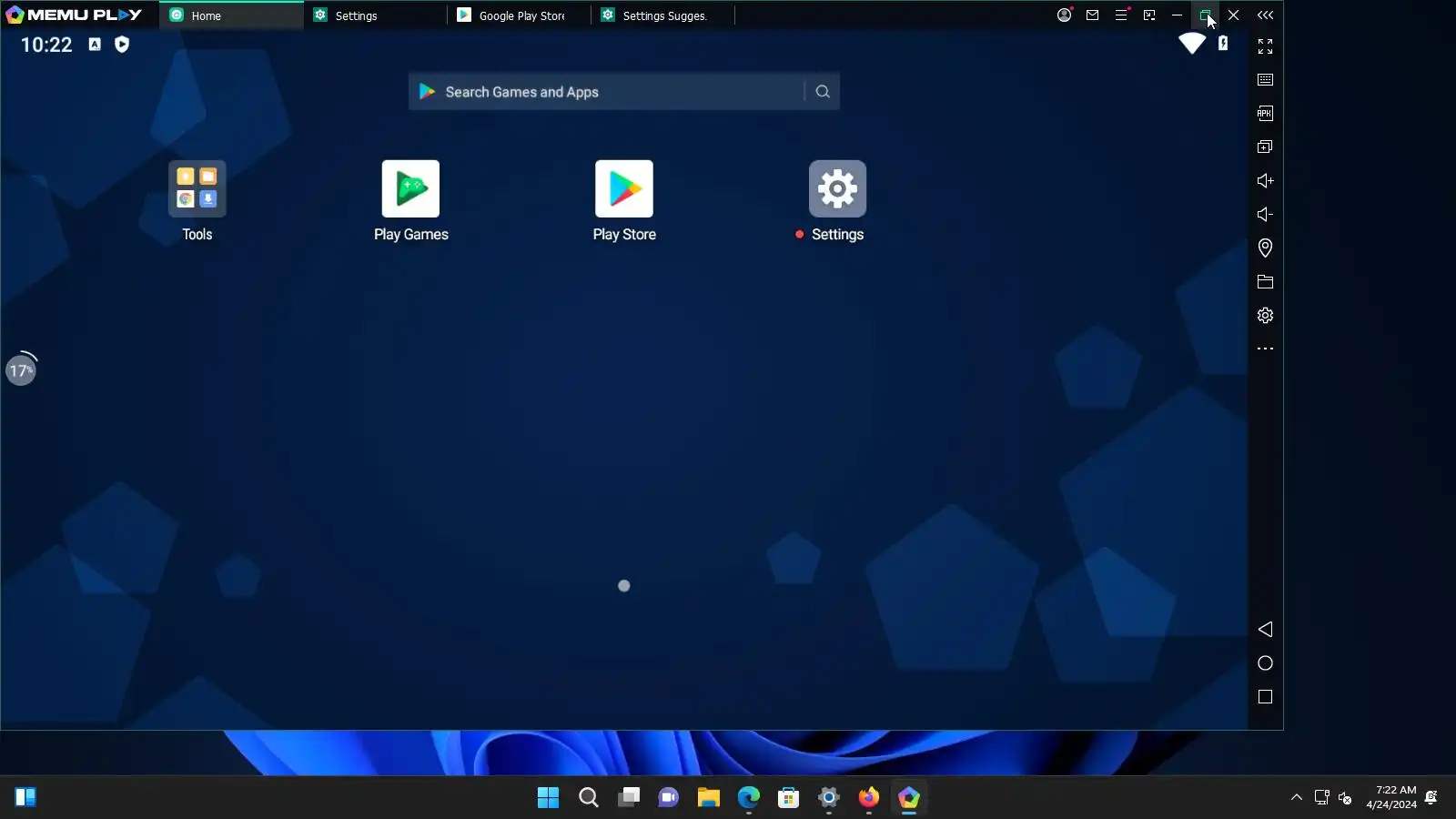Open the MEmu hamburger menu
Screen dimensions: 1456x819
tap(1121, 15)
